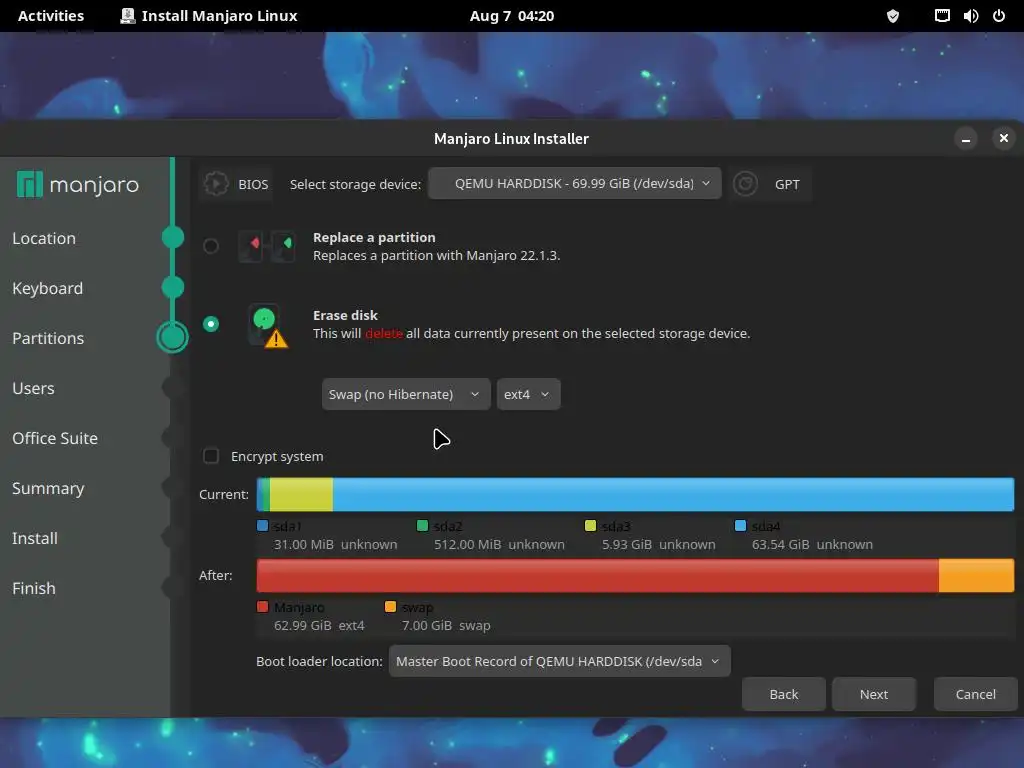The image size is (1024, 768).
Task: Click the Partitions step circle marker
Action: point(172,338)
